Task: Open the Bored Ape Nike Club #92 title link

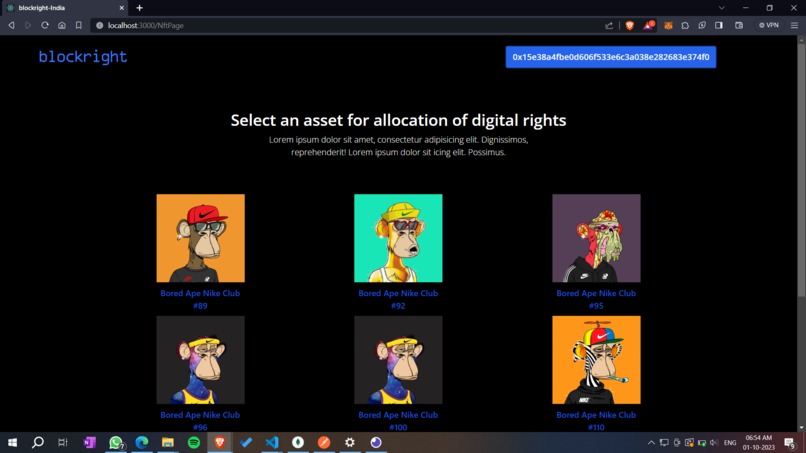Action: (x=398, y=299)
